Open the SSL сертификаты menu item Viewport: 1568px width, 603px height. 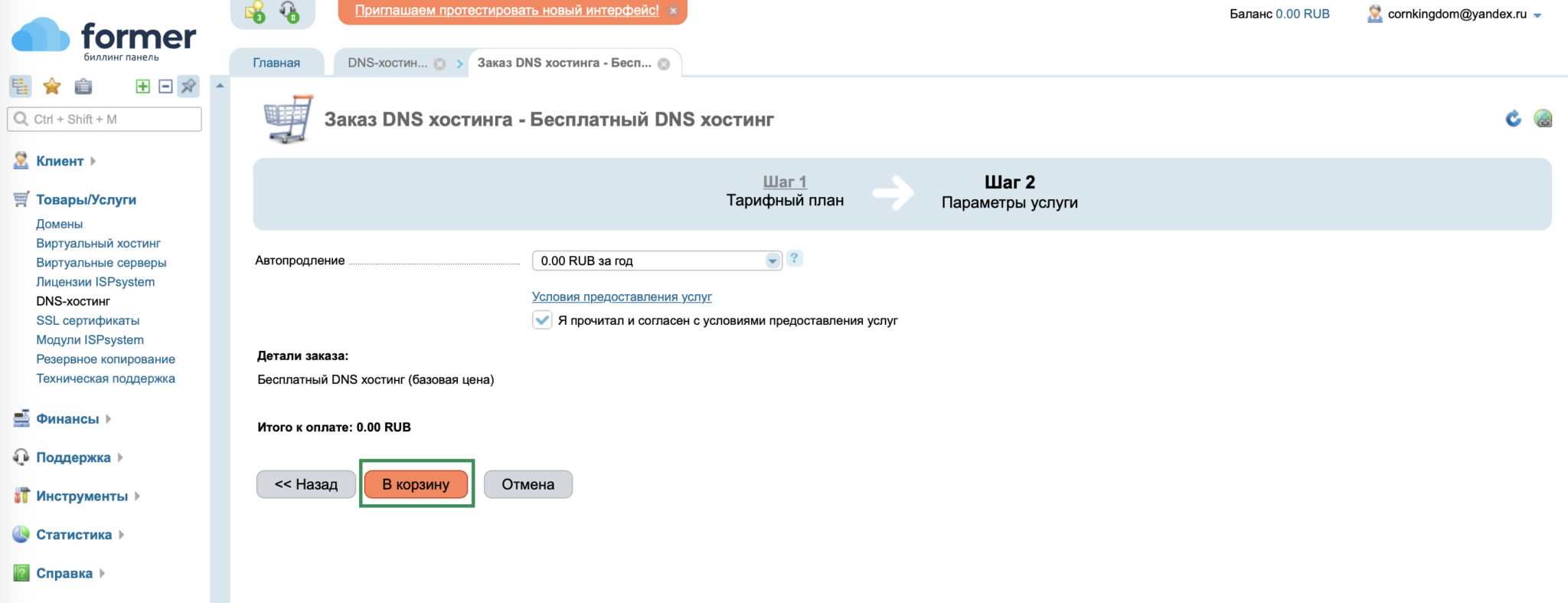[88, 320]
